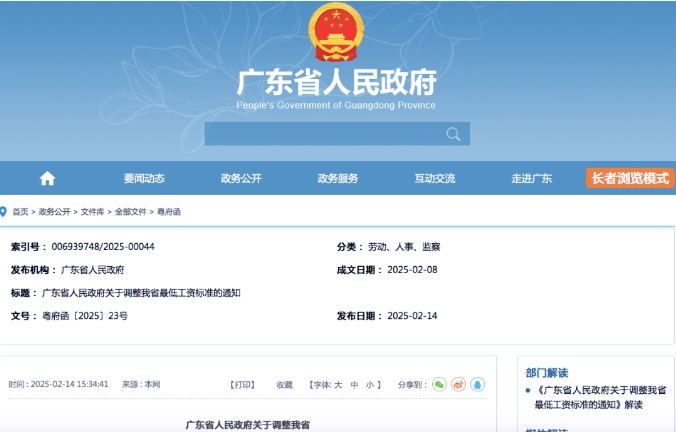Share the article to WeChat
Image resolution: width=676 pixels, height=437 pixels.
(x=439, y=384)
